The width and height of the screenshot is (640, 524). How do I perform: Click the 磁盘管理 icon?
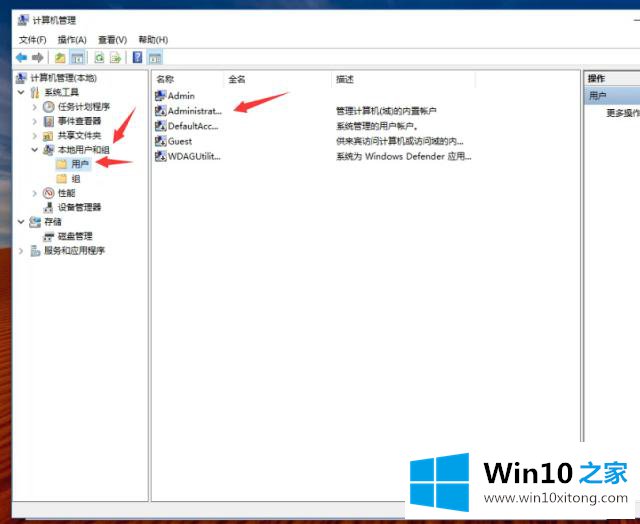tap(49, 236)
